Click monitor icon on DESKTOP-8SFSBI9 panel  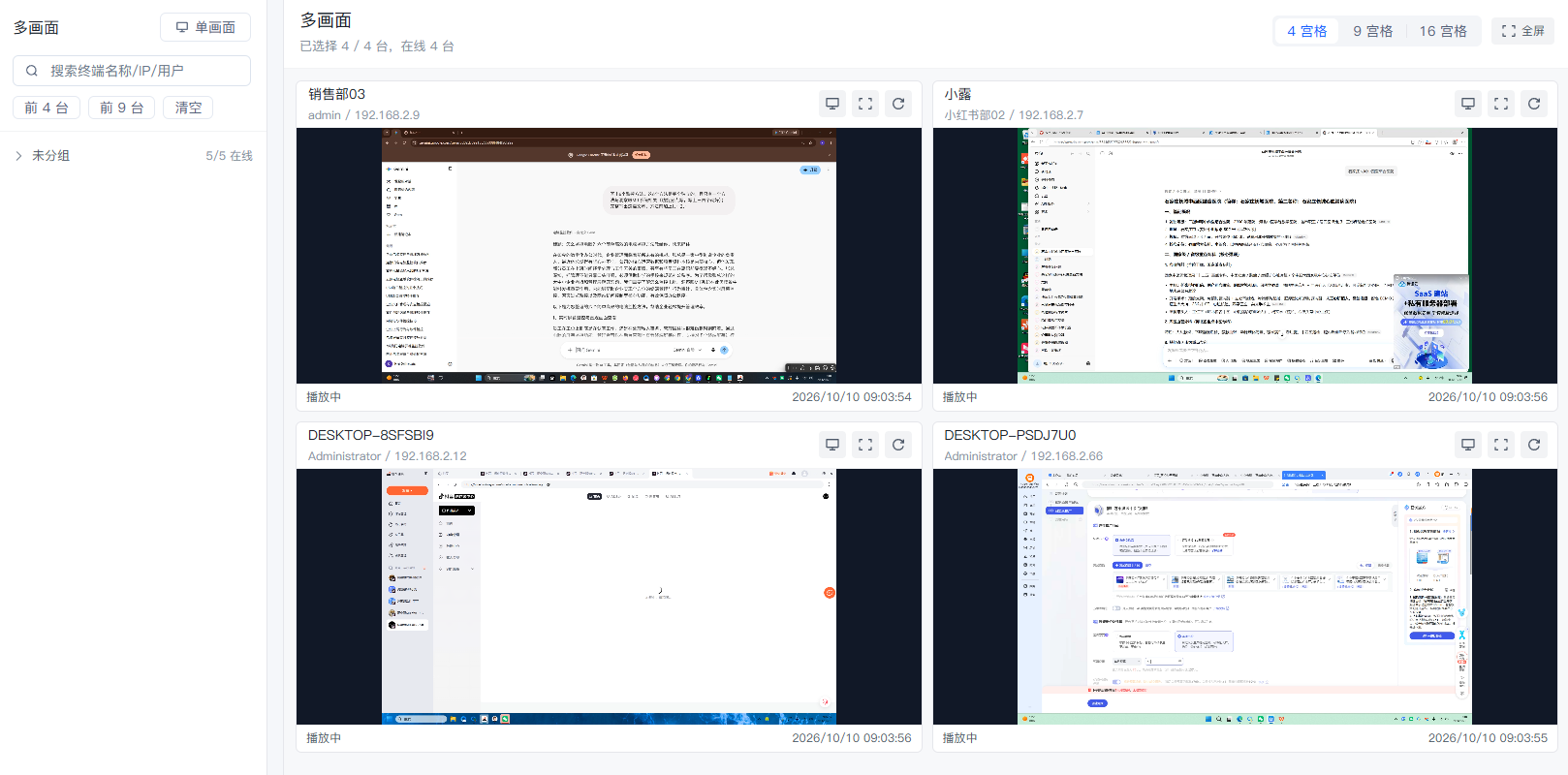832,445
